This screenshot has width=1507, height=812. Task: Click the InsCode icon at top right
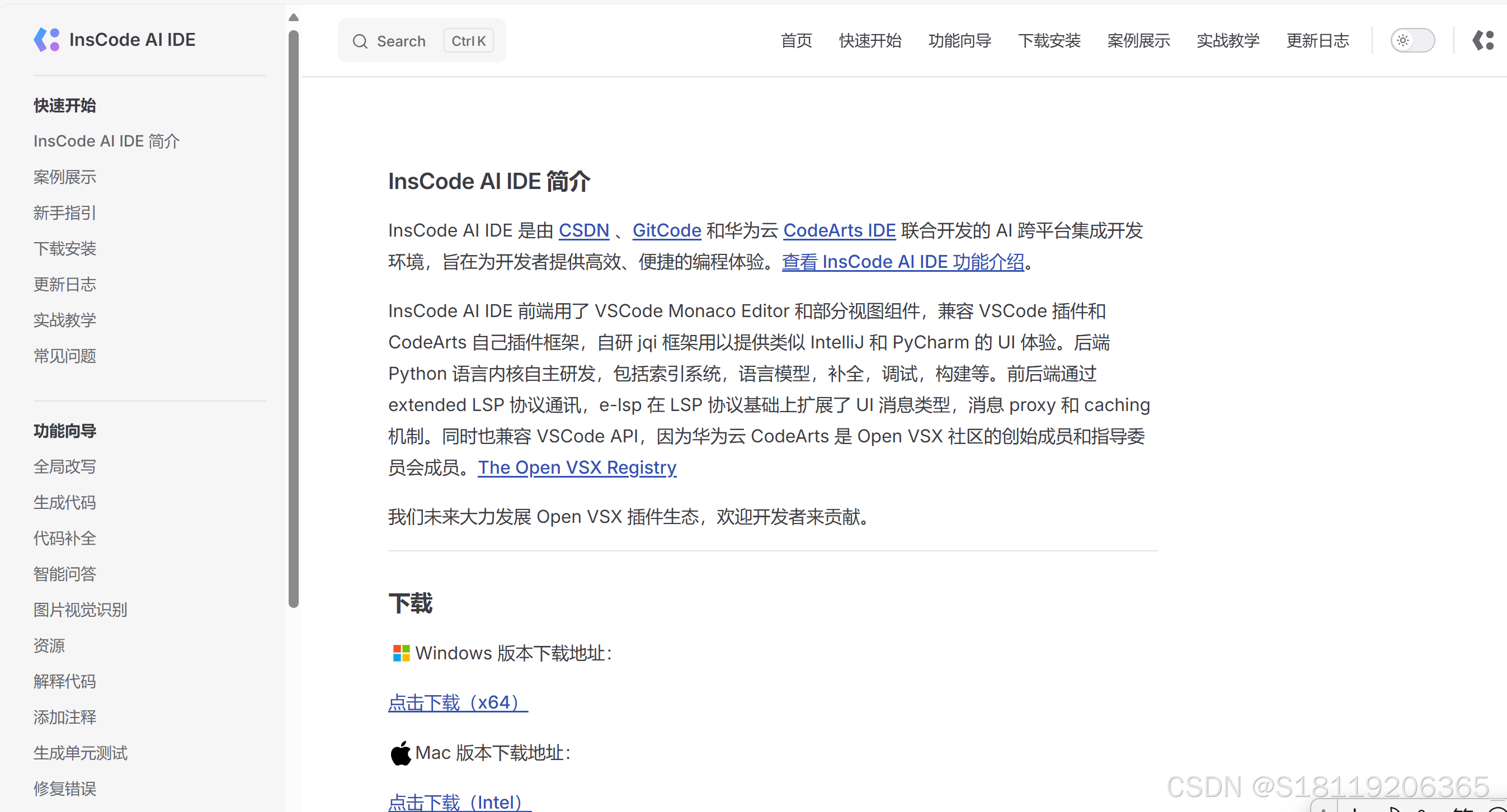[1483, 40]
